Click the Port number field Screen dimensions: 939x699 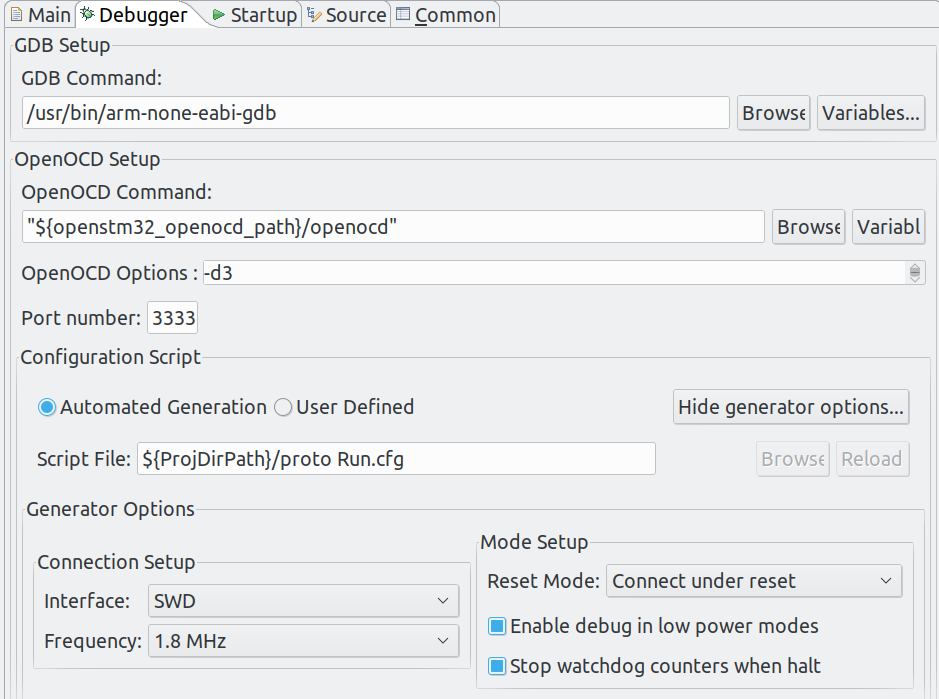point(172,317)
